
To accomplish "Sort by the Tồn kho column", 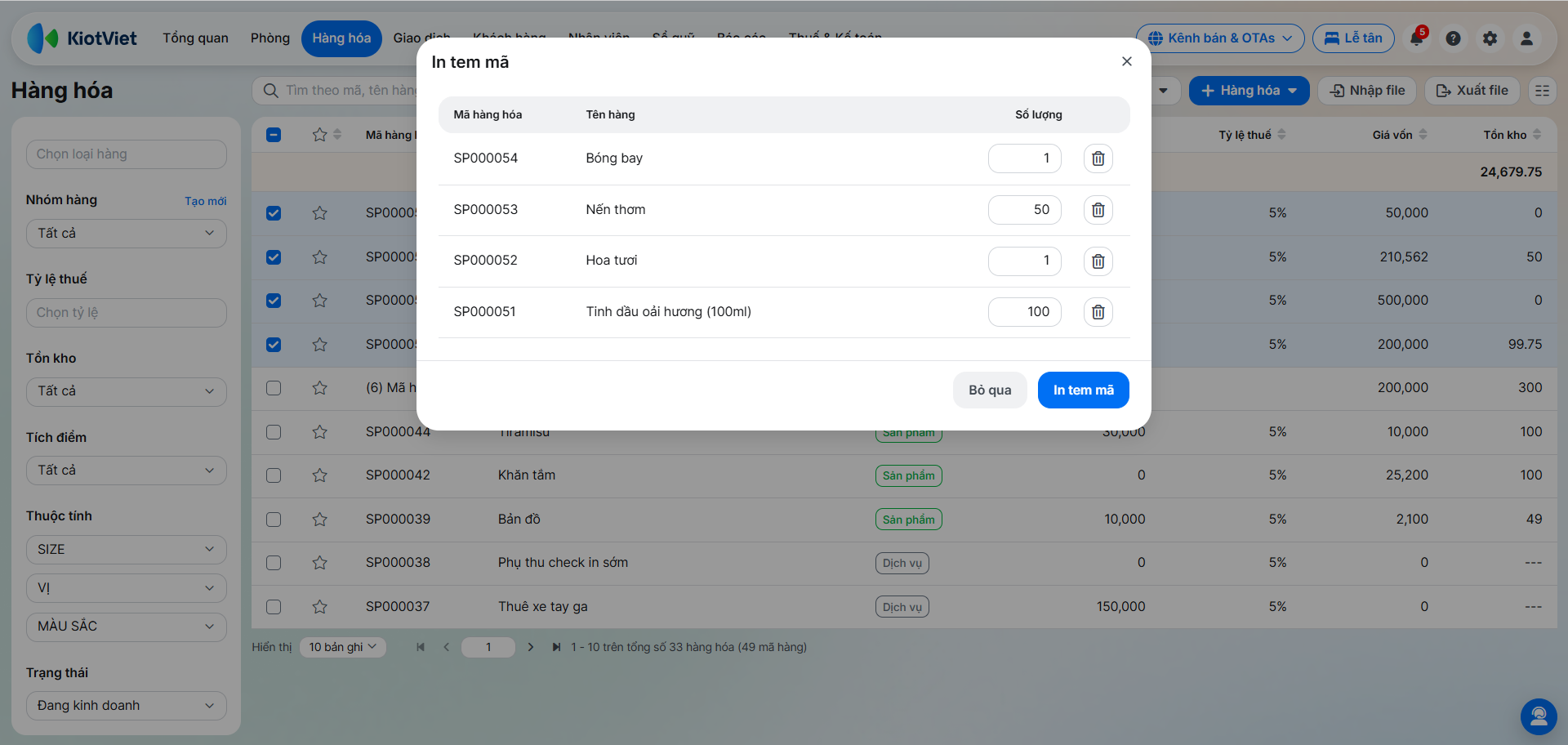I will tap(1512, 135).
